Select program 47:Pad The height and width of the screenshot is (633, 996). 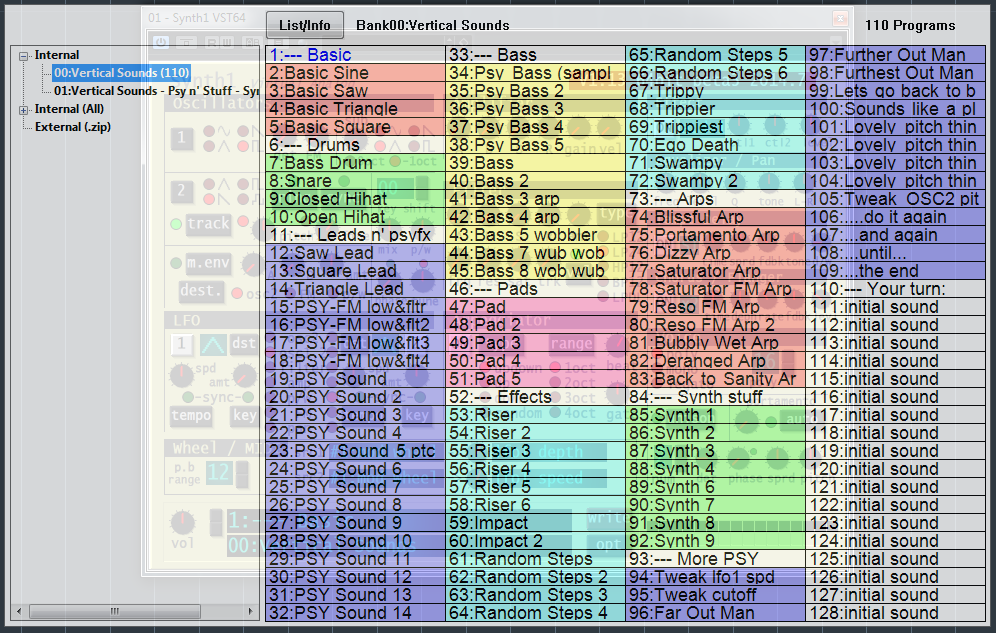[477, 307]
